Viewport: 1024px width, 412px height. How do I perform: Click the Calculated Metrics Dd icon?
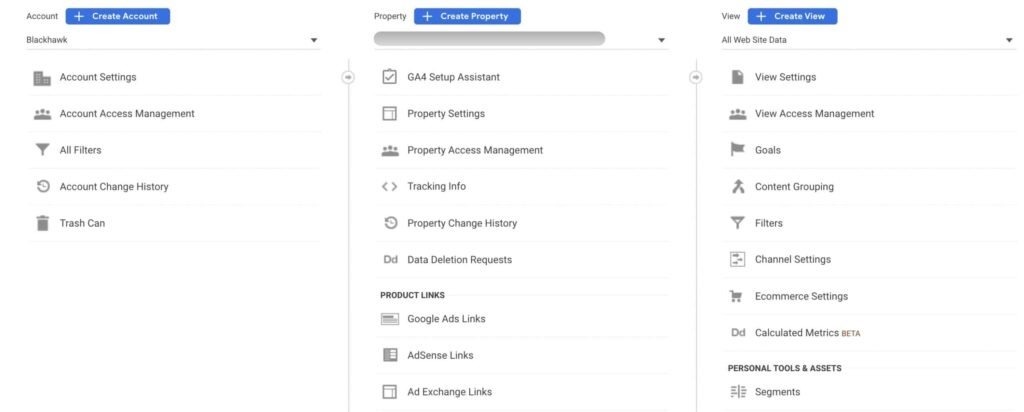[x=738, y=333]
